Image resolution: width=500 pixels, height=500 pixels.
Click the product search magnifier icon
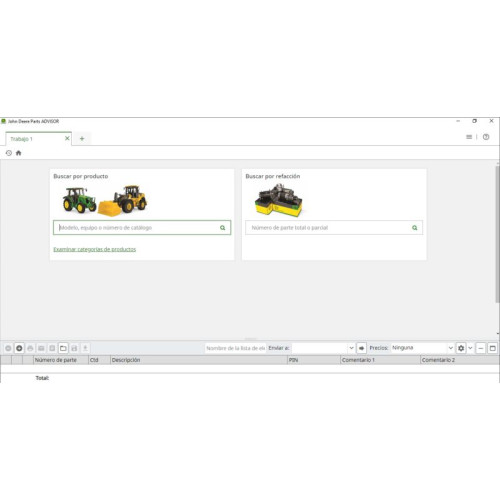(223, 228)
